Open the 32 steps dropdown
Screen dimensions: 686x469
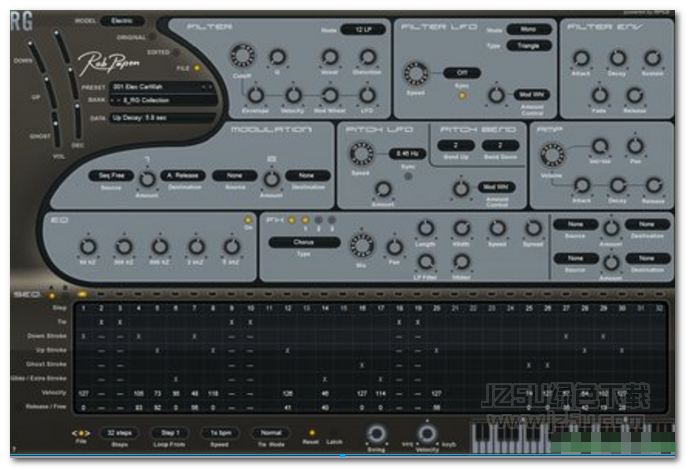(120, 433)
